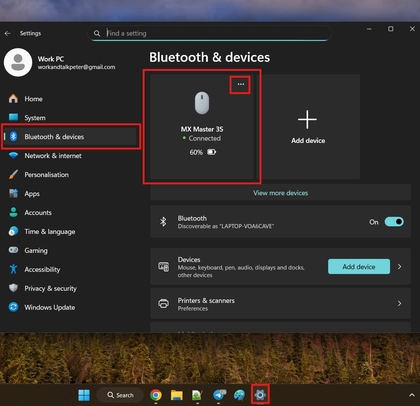Click the Time & language globe icon
Screen dimensions: 420x406
pos(13,231)
